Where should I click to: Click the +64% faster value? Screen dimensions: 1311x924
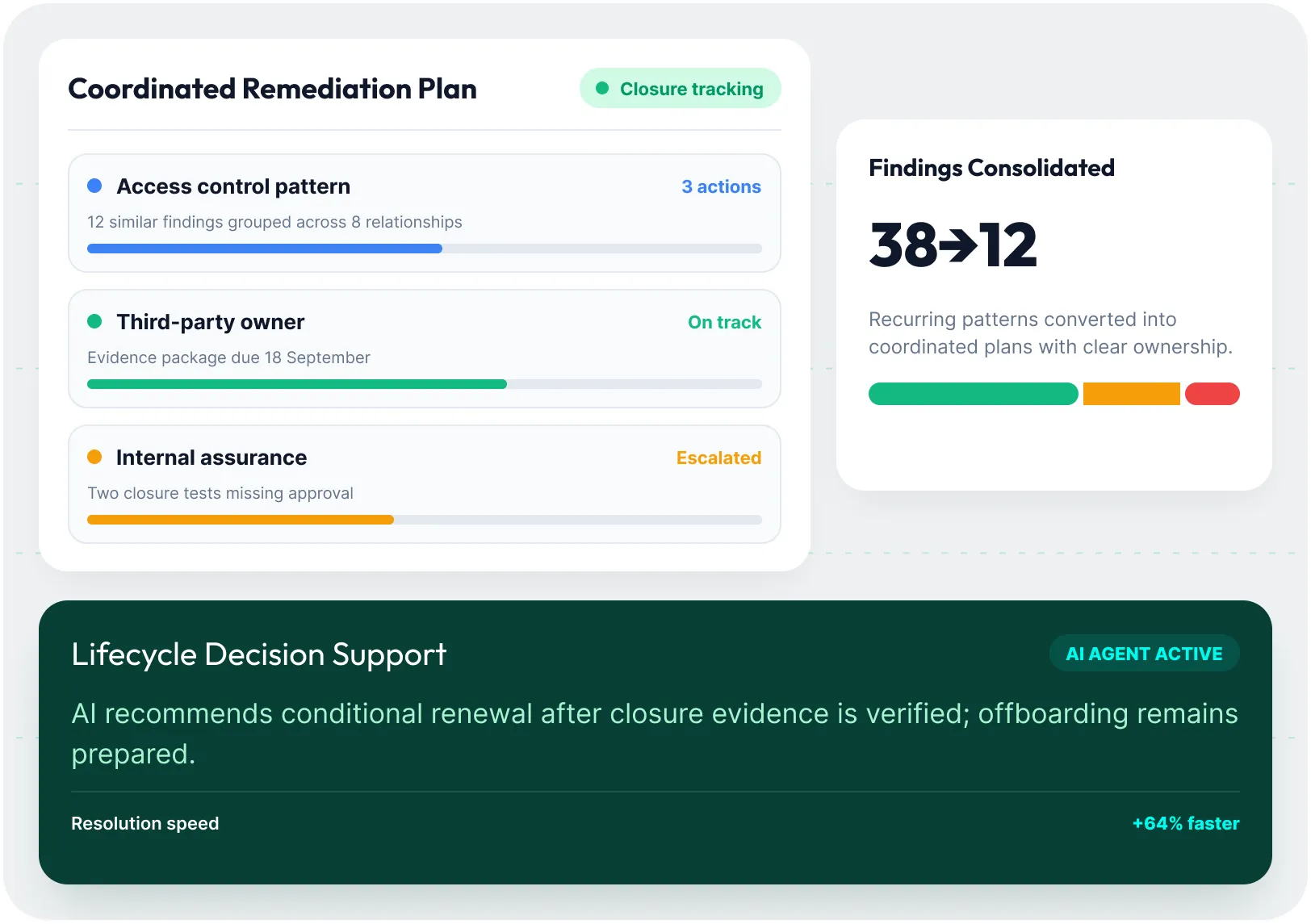tap(1186, 823)
